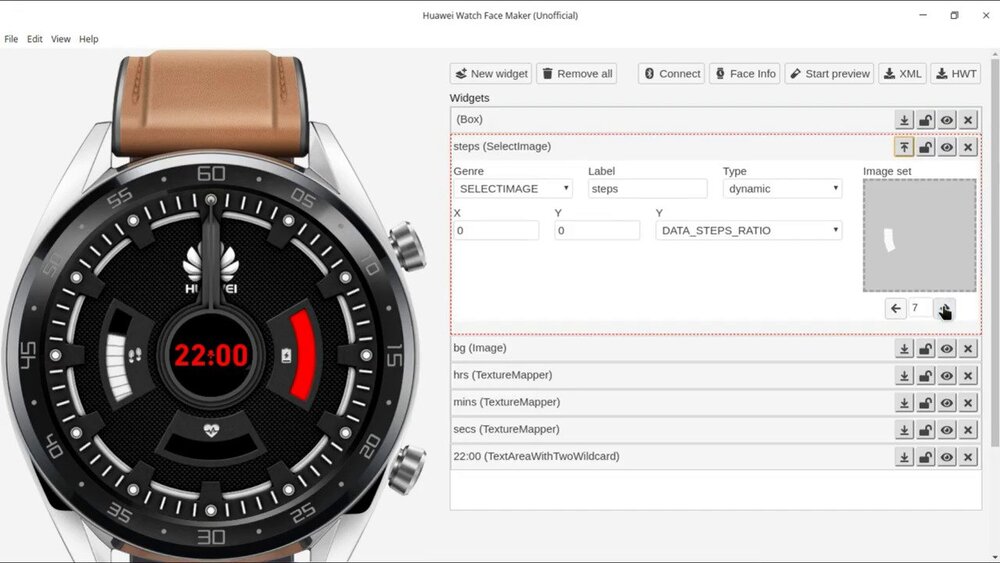
Task: Open the Help menu
Action: click(89, 39)
